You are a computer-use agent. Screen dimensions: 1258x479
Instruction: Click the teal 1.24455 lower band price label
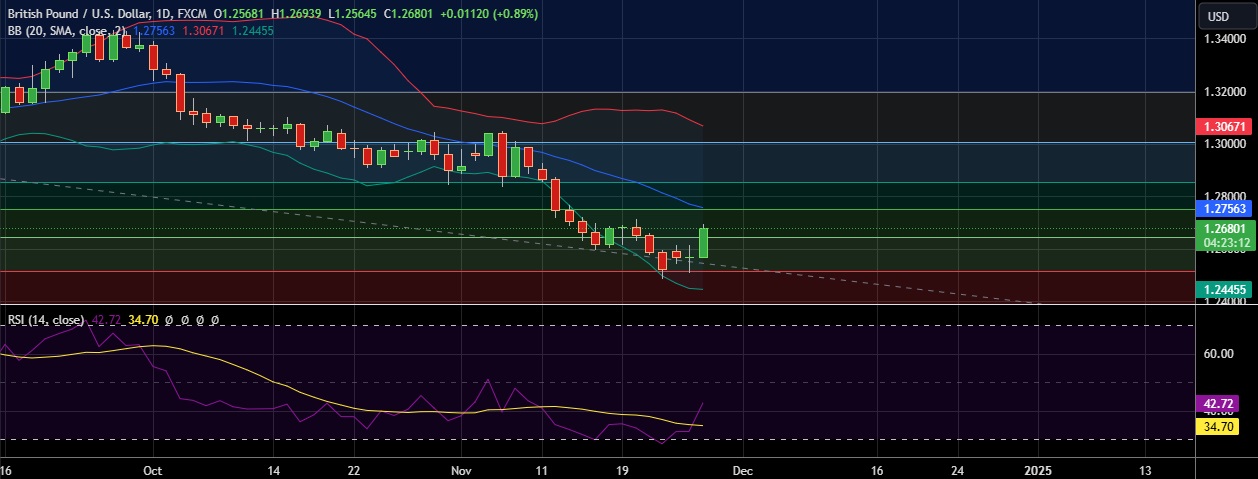[x=1226, y=289]
